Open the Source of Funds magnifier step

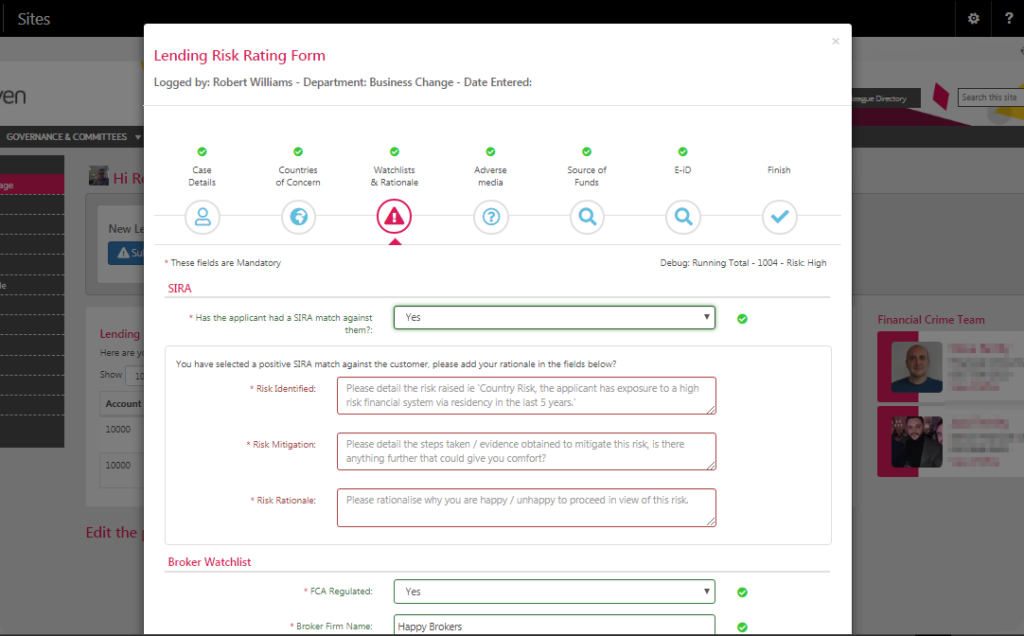click(587, 216)
